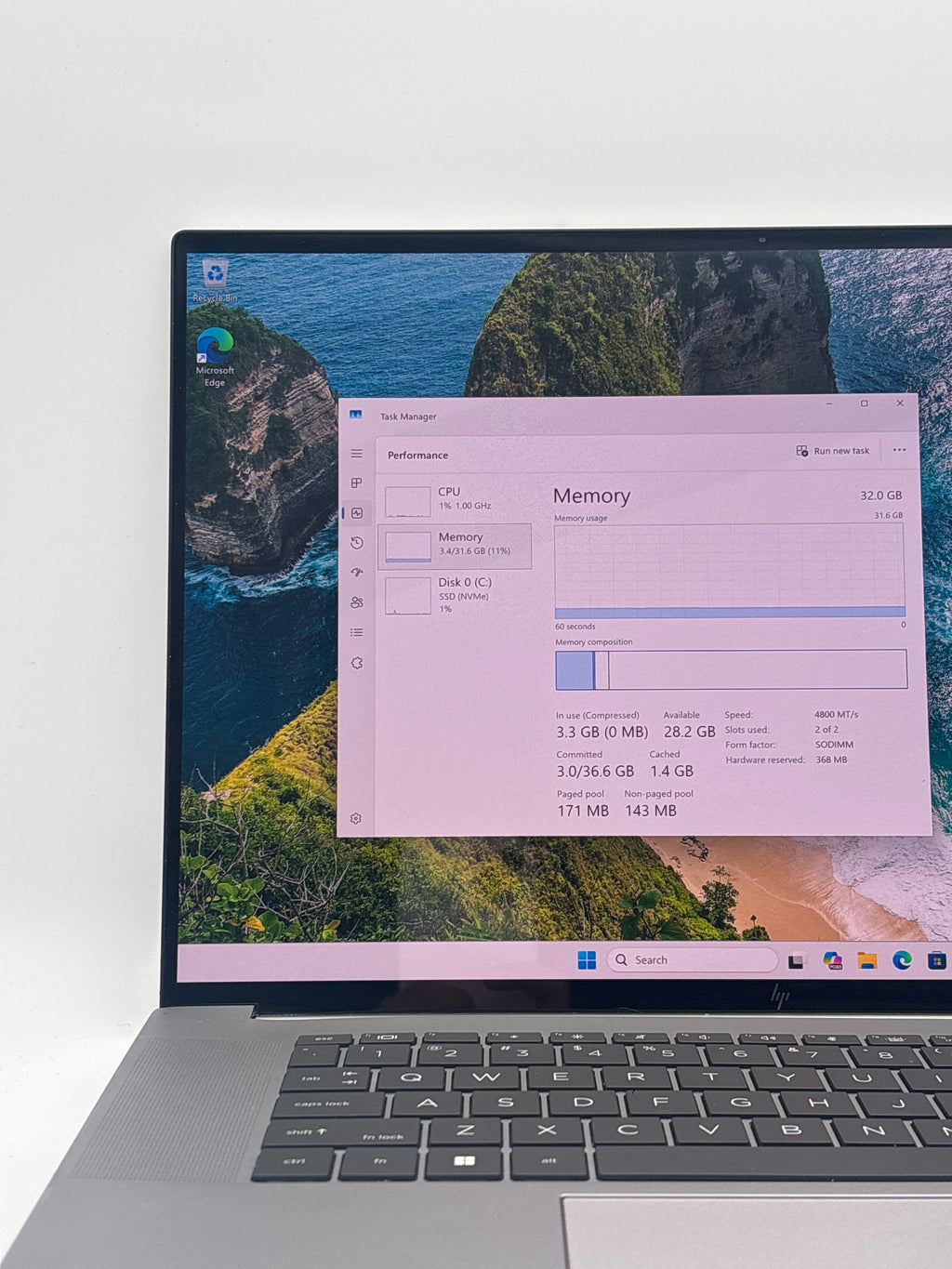Open the Services page icon
952x1269 pixels.
coord(357,663)
